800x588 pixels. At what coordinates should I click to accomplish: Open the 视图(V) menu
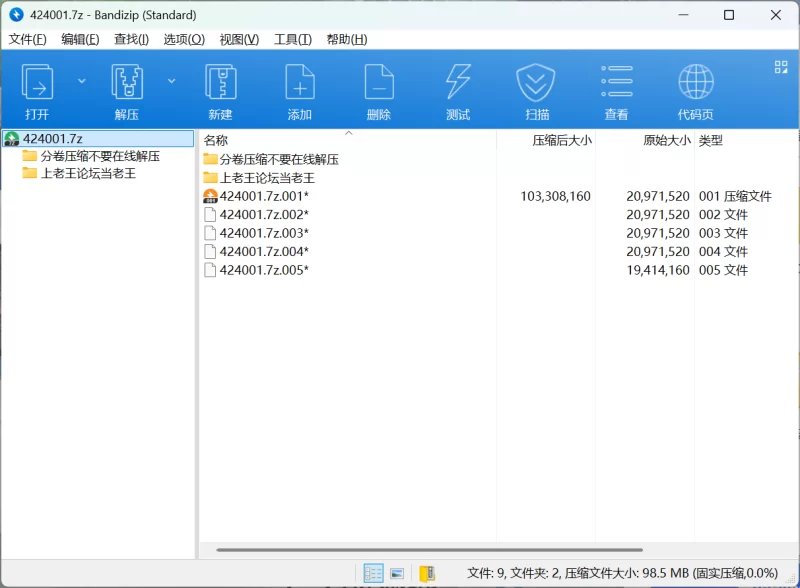coord(239,39)
